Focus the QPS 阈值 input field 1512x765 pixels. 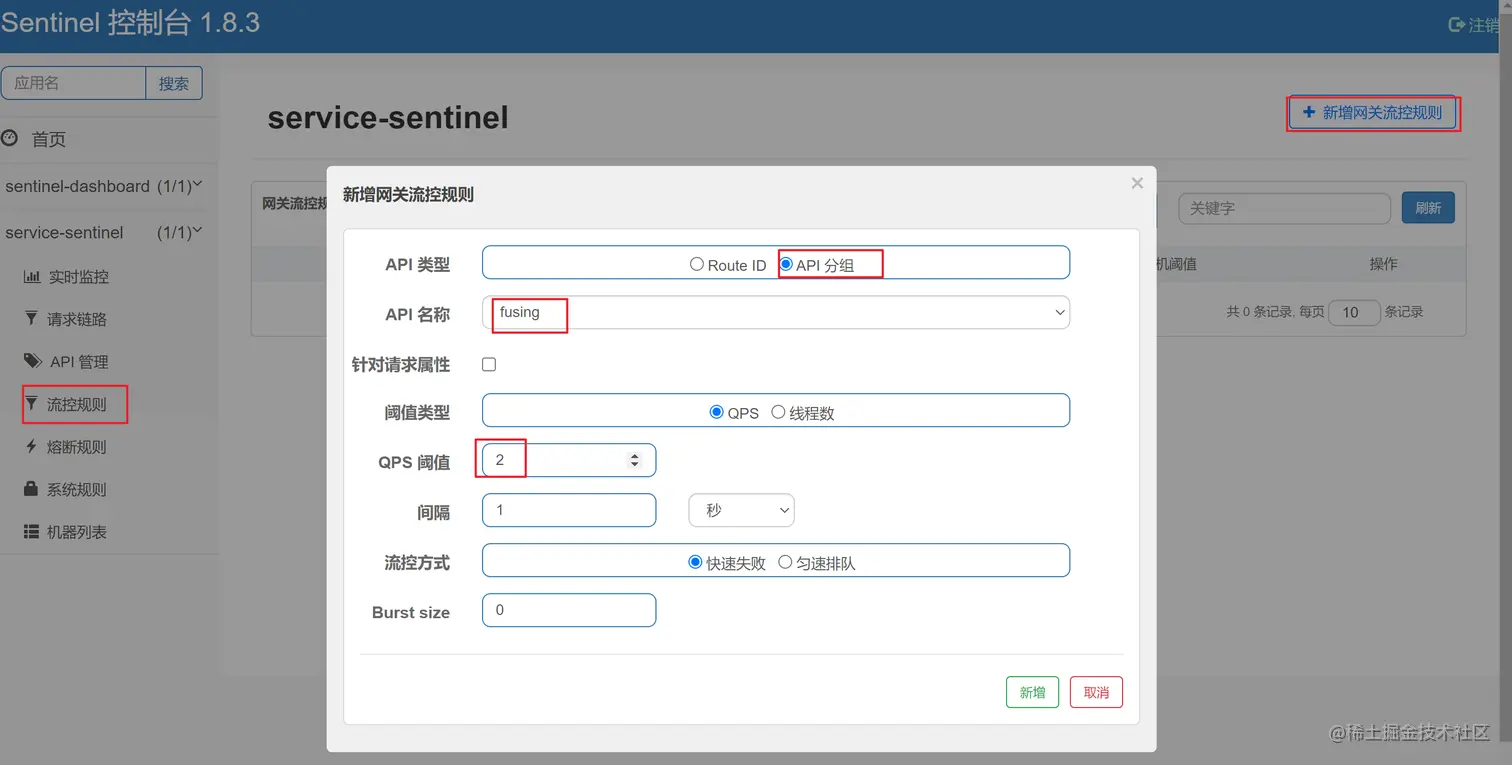coord(569,460)
